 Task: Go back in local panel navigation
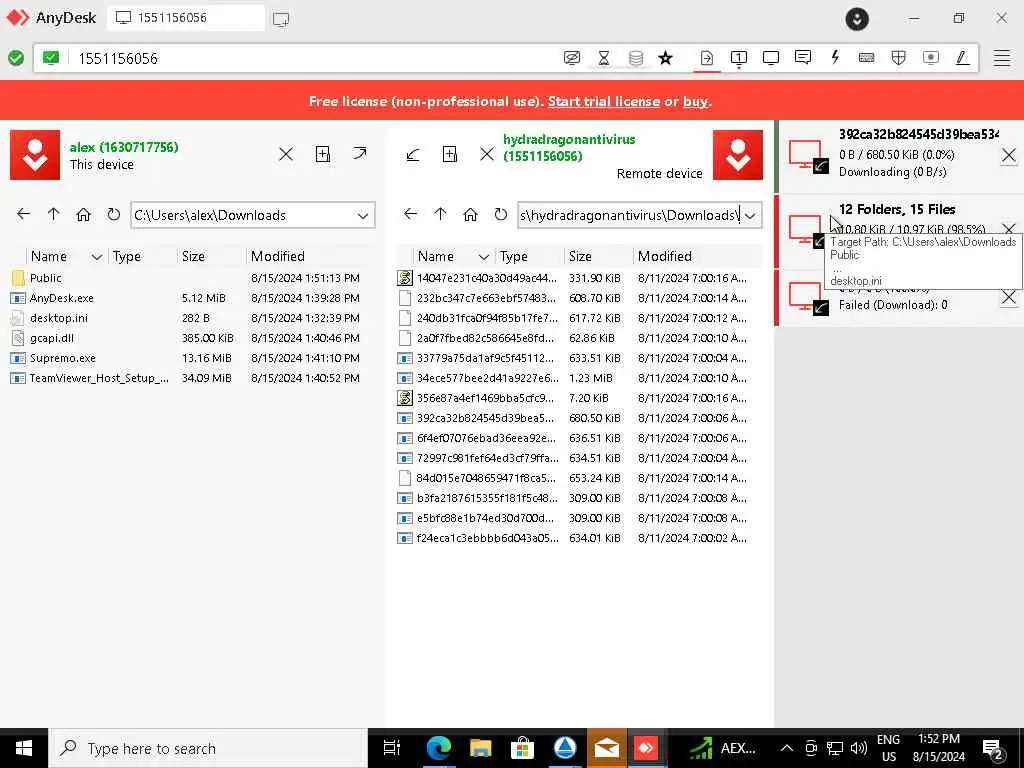click(24, 214)
